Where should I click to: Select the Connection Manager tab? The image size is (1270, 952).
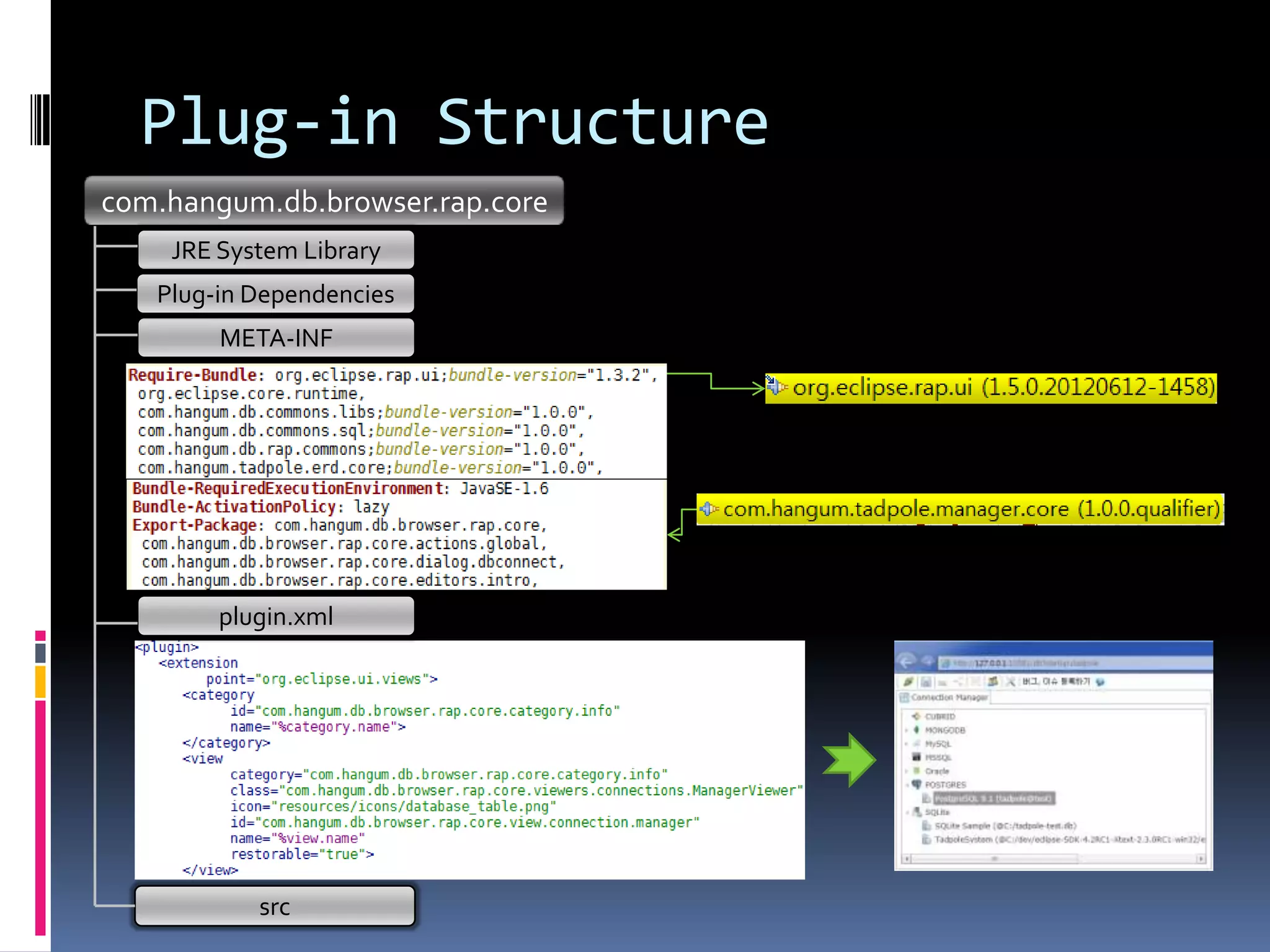pyautogui.click(x=944, y=697)
